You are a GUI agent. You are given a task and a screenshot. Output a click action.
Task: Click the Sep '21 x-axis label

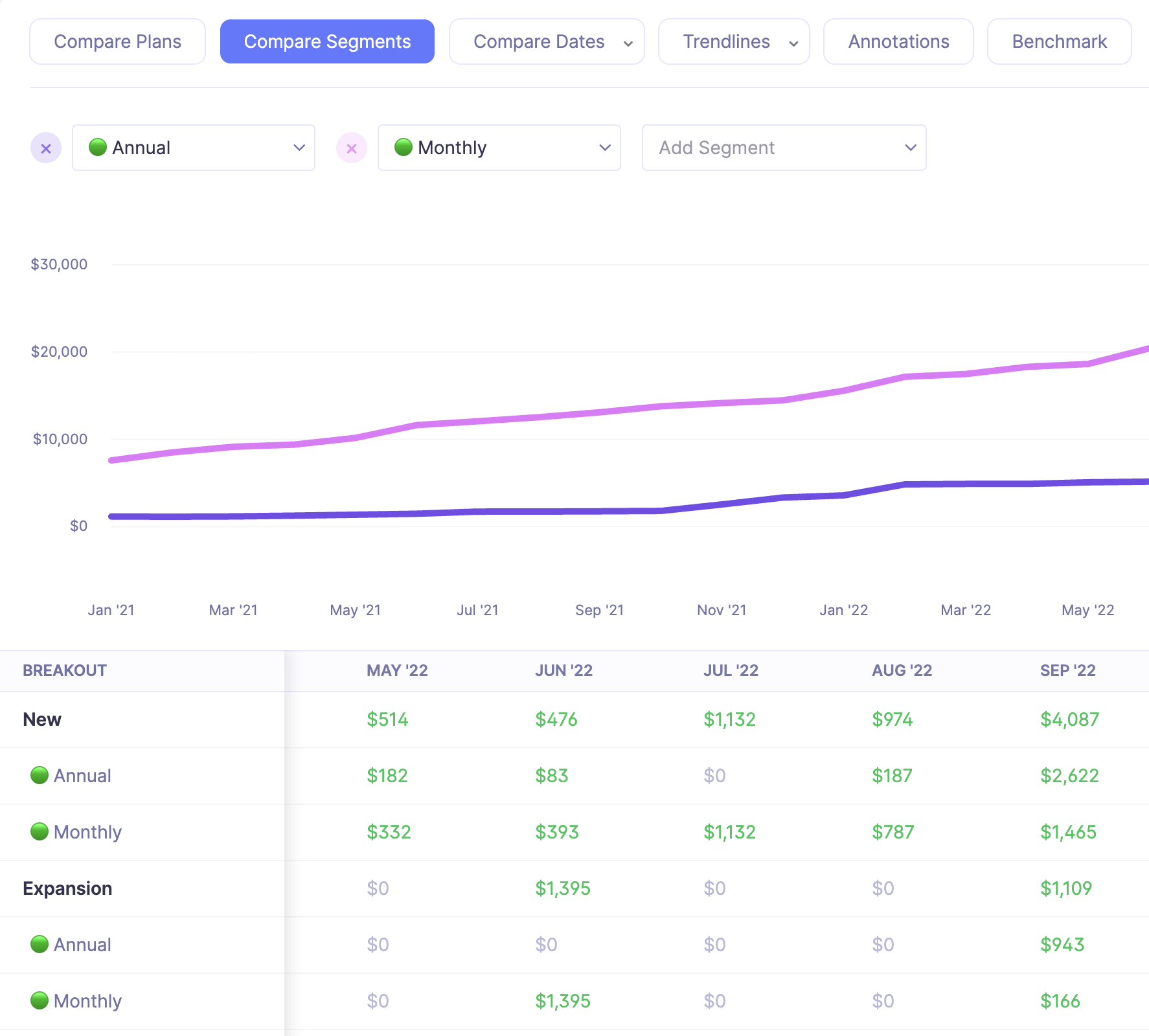pyautogui.click(x=599, y=610)
